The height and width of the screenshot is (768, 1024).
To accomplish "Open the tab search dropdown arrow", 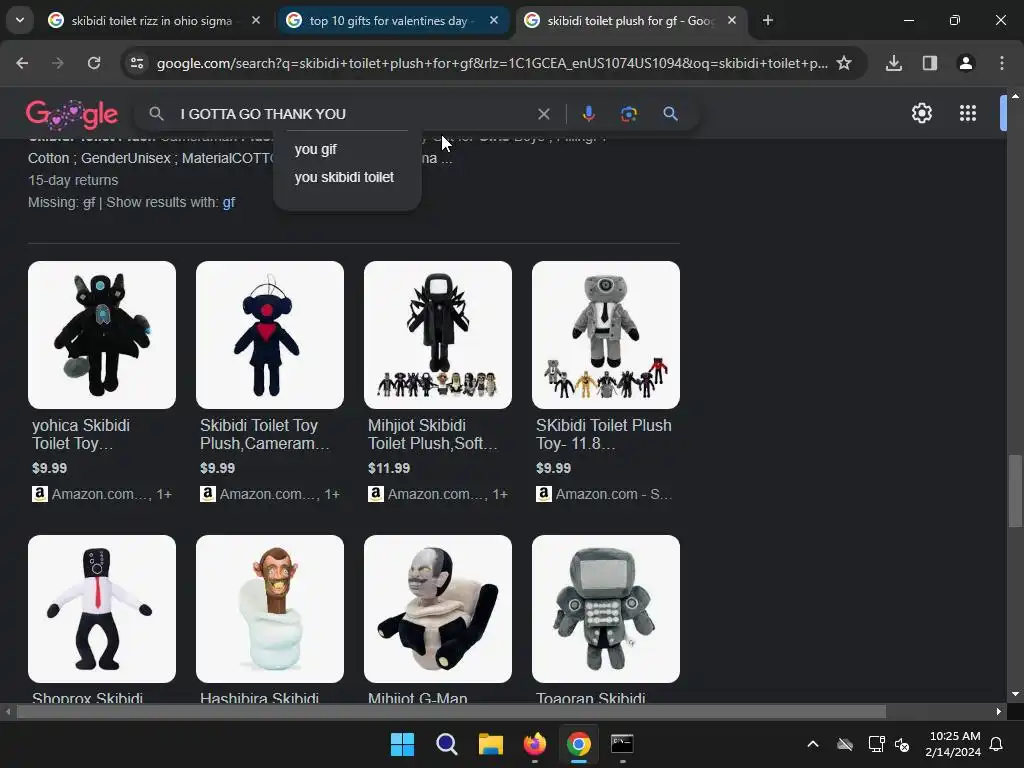I will 20,20.
